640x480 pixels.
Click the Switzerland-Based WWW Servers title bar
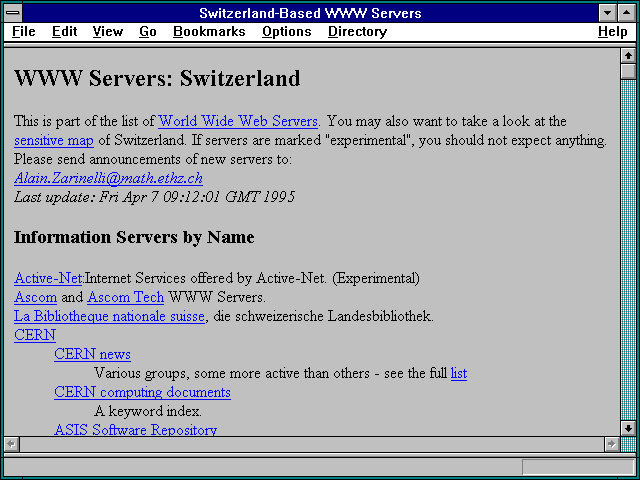tap(310, 13)
